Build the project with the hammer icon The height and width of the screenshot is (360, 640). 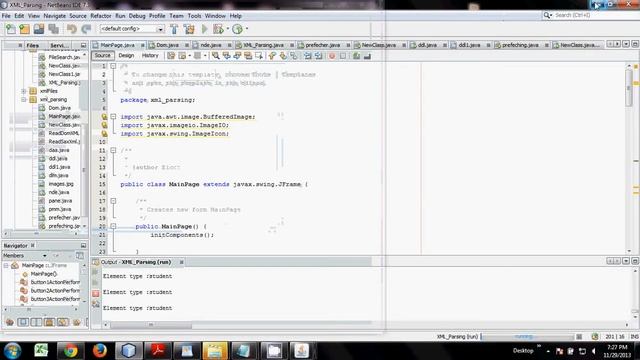pos(174,29)
